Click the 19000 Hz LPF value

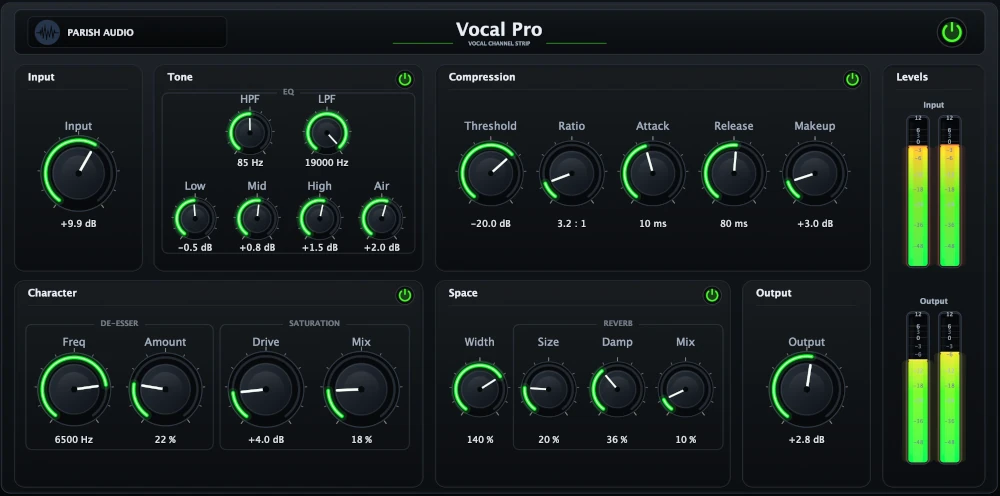pos(327,163)
